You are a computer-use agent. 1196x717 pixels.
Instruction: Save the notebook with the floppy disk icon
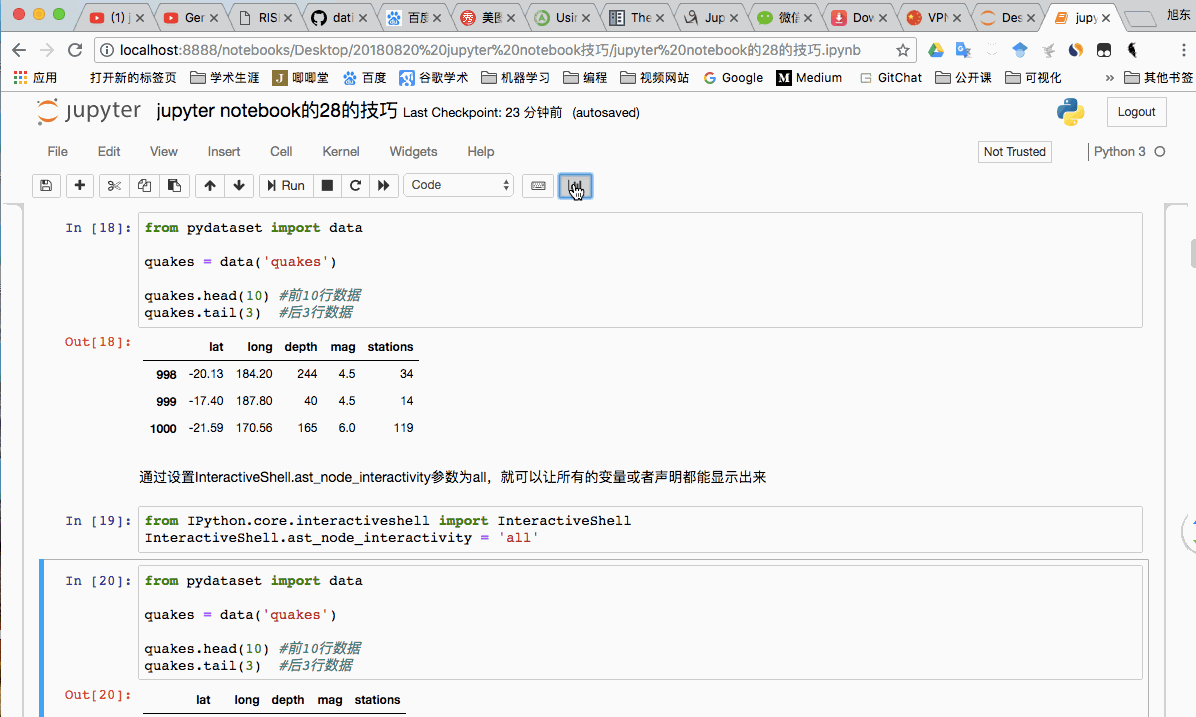pyautogui.click(x=46, y=185)
